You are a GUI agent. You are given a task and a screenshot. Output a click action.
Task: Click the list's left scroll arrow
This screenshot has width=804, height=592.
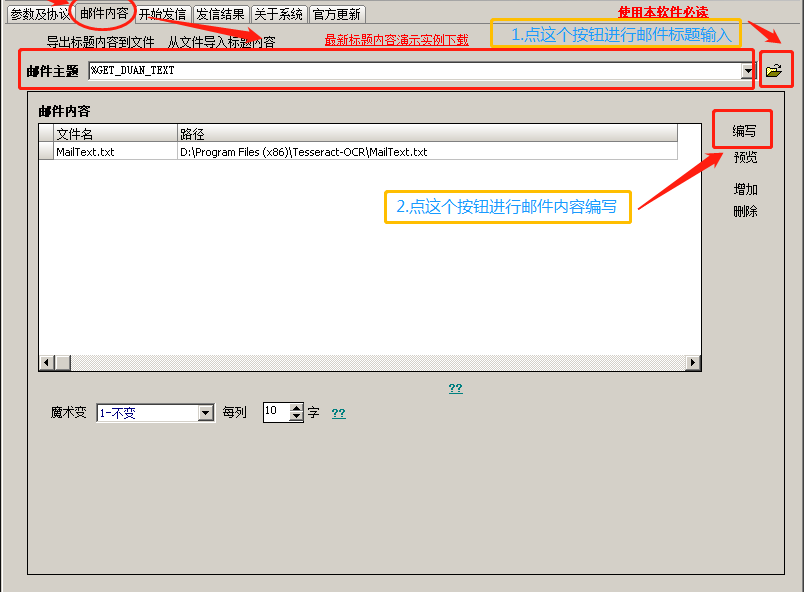tap(47, 363)
